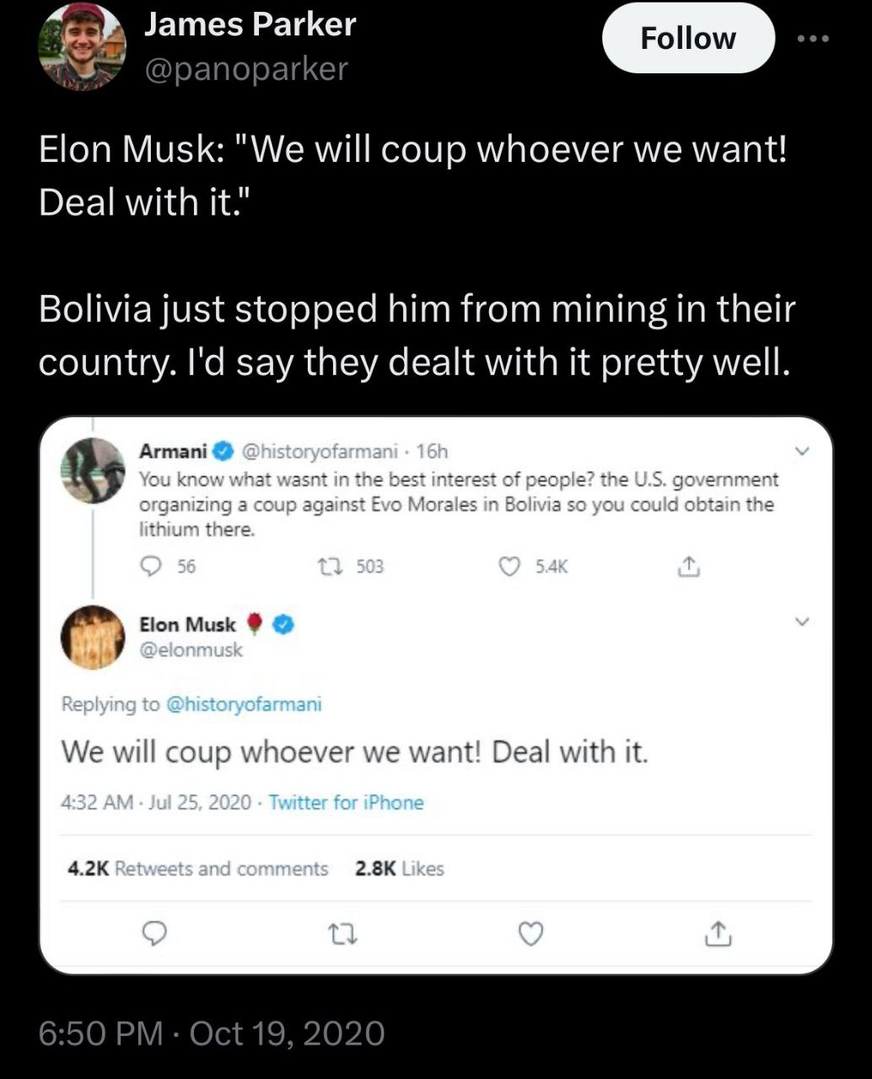Click share icon below Elon's tweet
The height and width of the screenshot is (1079, 872).
716,934
